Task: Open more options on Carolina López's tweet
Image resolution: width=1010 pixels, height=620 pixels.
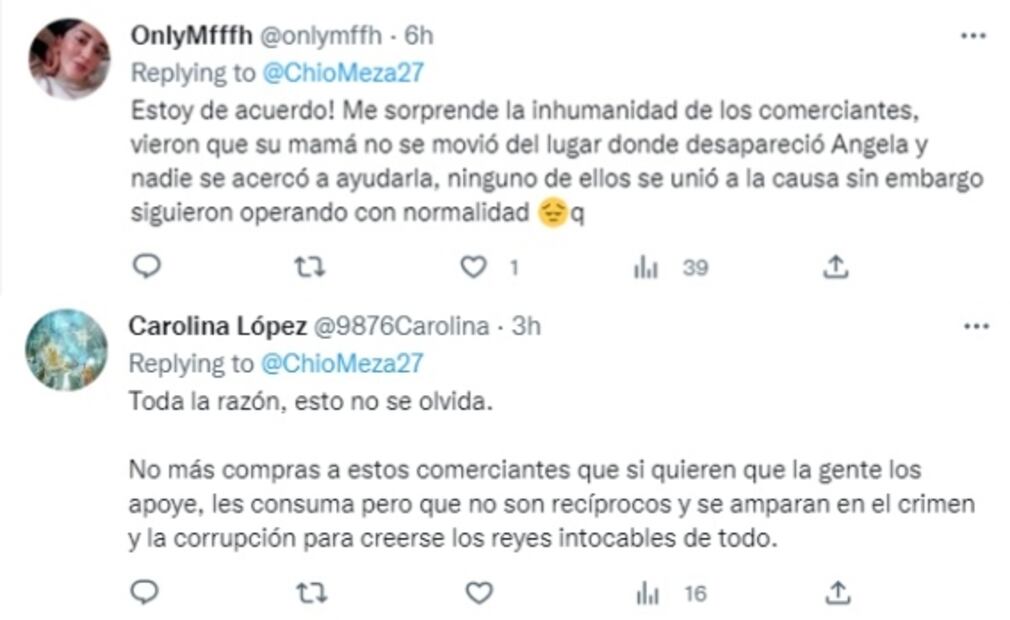Action: point(972,327)
